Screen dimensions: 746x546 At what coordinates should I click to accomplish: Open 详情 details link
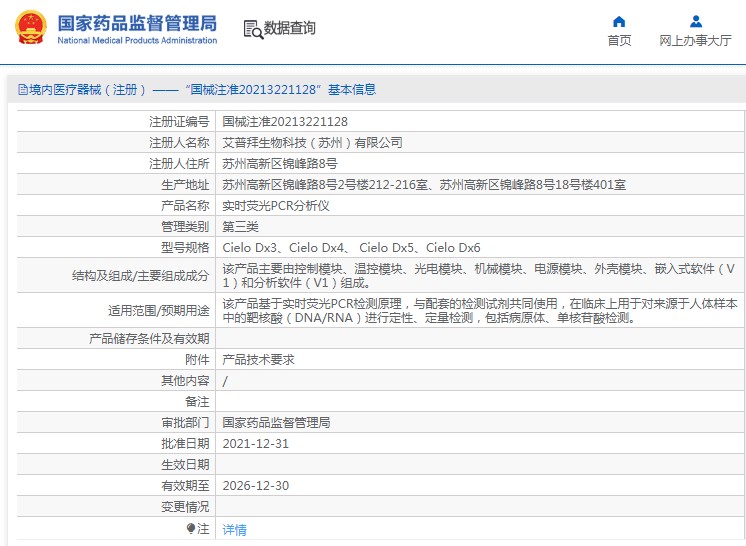pos(235,529)
